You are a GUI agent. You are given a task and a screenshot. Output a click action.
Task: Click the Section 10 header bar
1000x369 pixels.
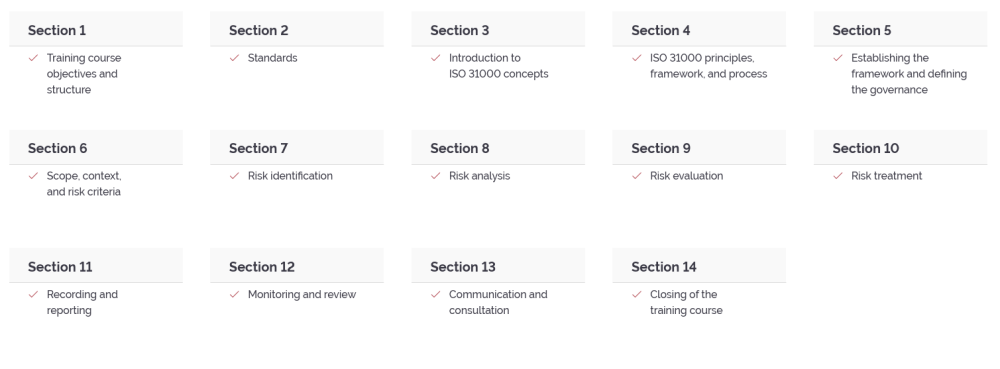tap(901, 148)
